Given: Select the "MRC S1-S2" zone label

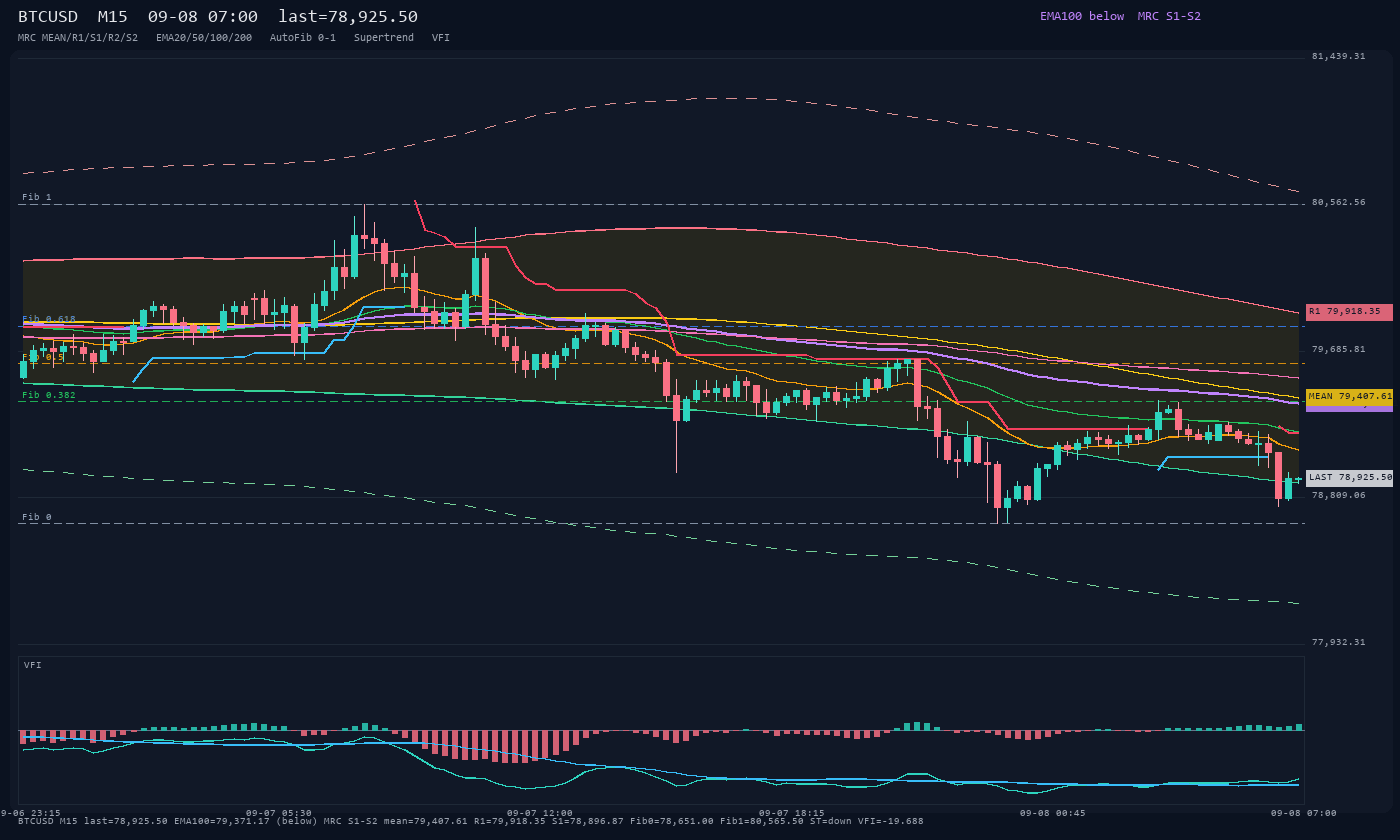Looking at the screenshot, I should click(1169, 16).
